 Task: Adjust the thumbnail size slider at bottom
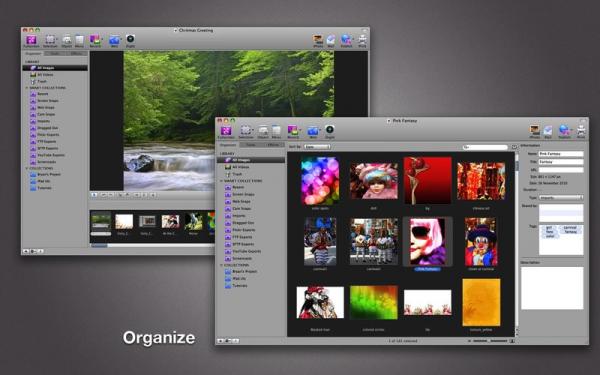tap(490, 341)
